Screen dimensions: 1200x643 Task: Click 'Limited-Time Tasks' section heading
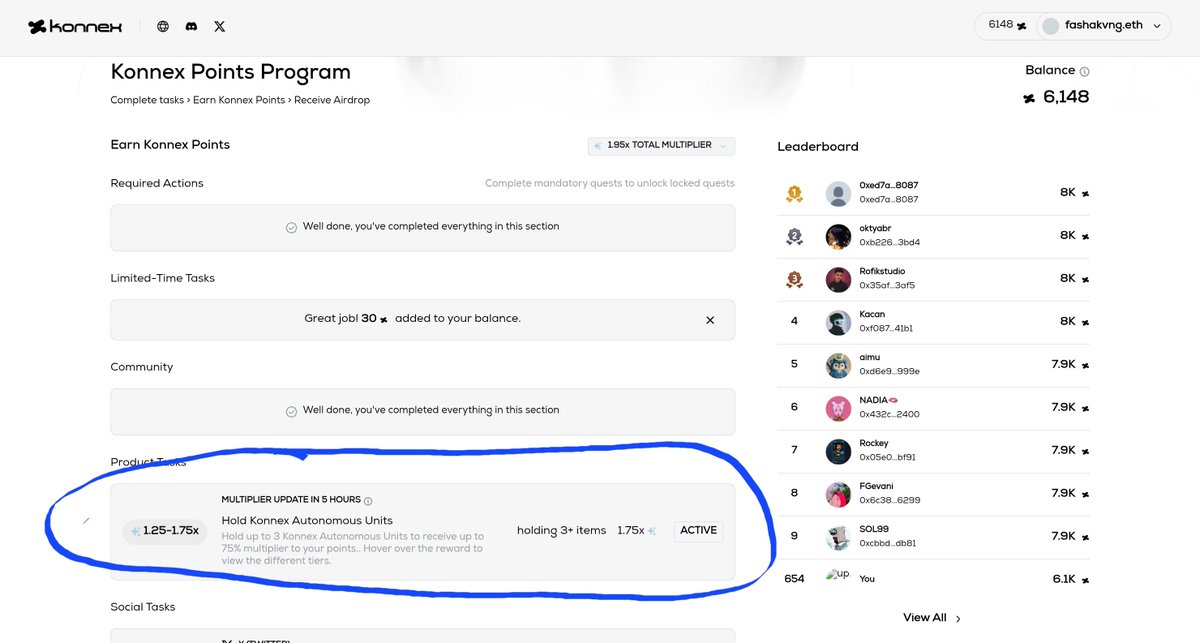(162, 278)
